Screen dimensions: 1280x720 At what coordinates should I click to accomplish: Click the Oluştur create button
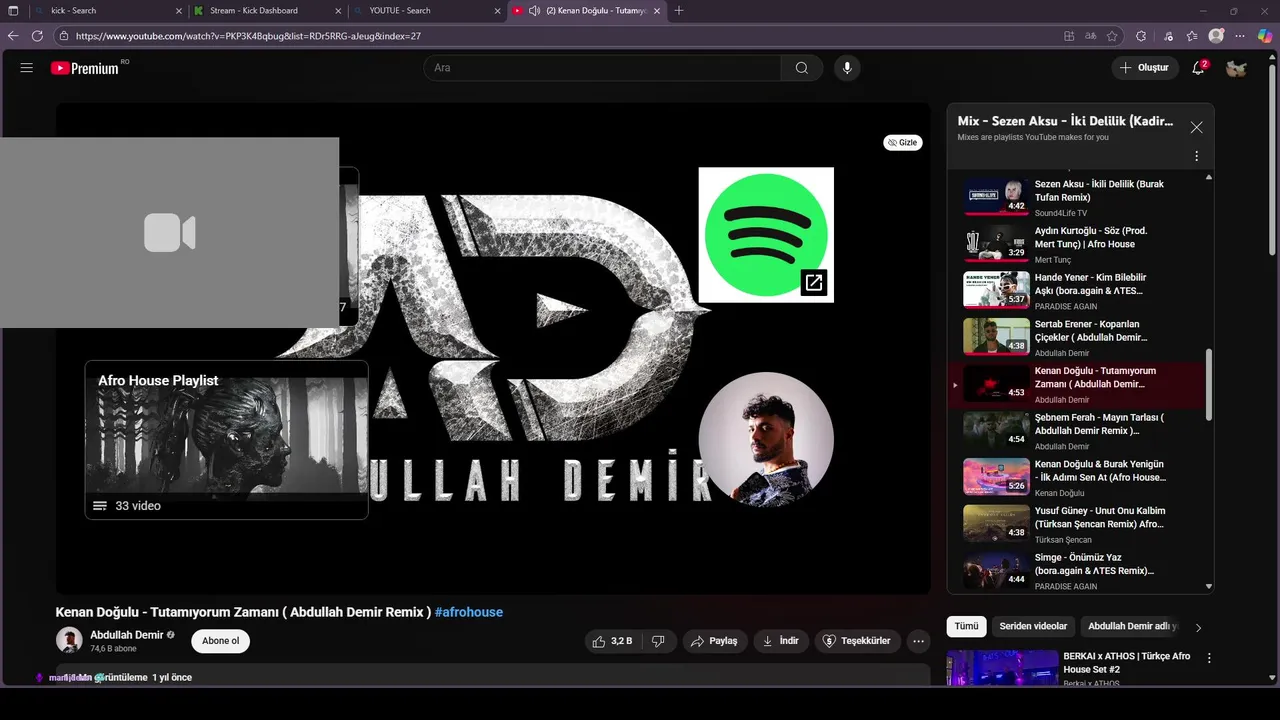click(x=1145, y=68)
